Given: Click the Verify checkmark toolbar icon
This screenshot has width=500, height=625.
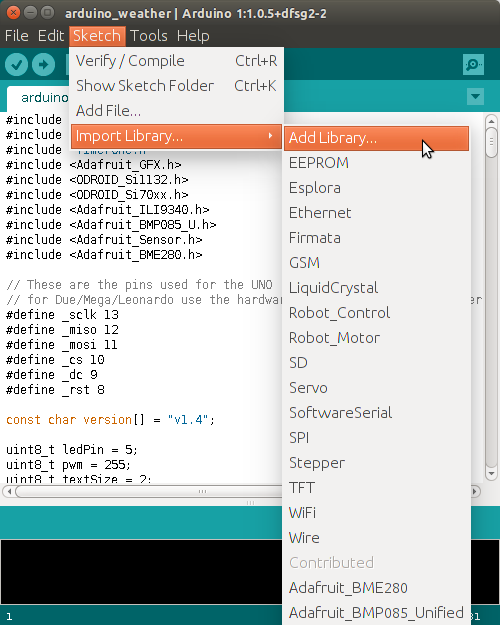Looking at the screenshot, I should (x=16, y=64).
